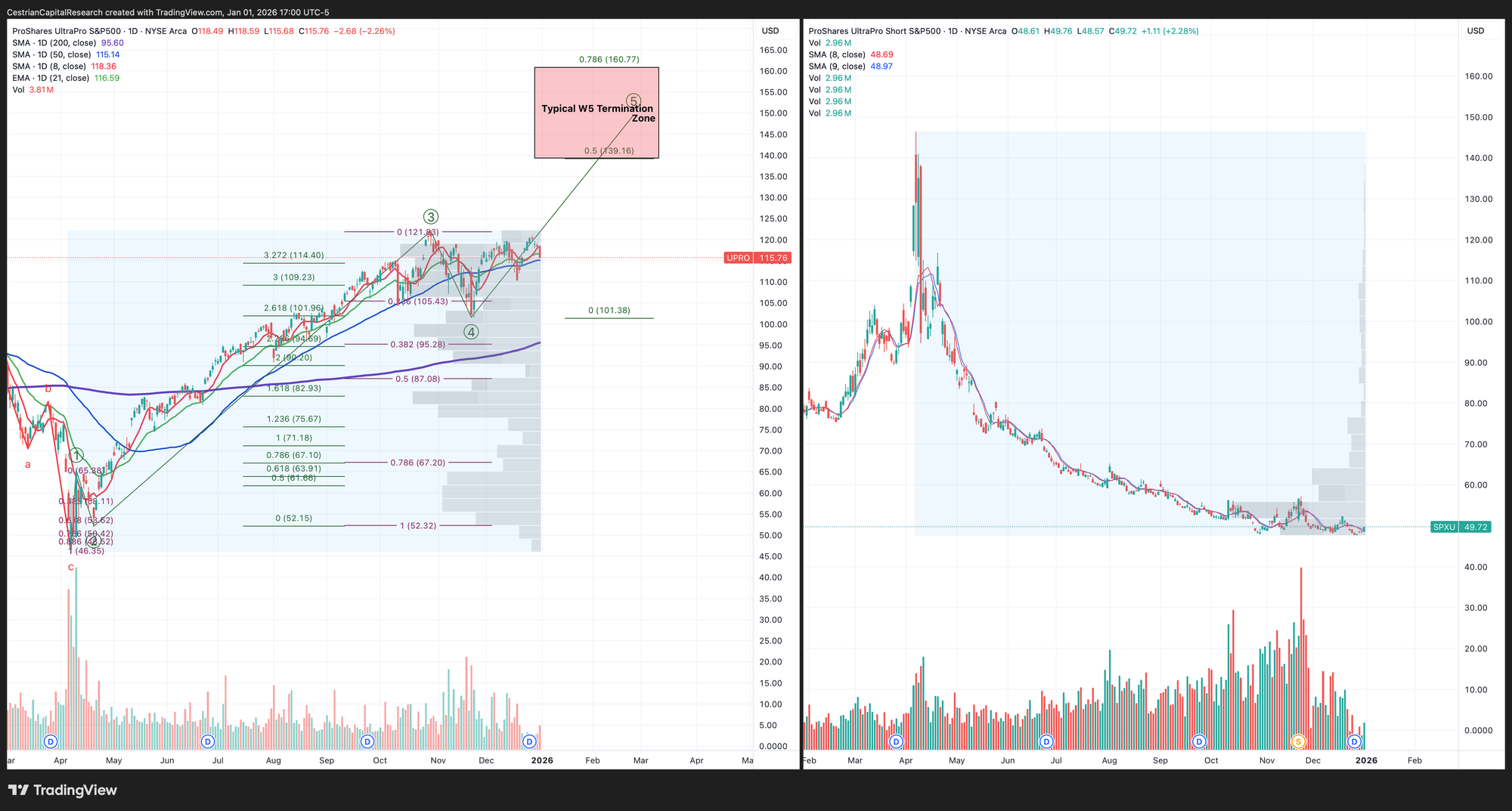Viewport: 1512px width, 811px height.
Task: Click the red wave 'a' label
Action: coord(28,464)
